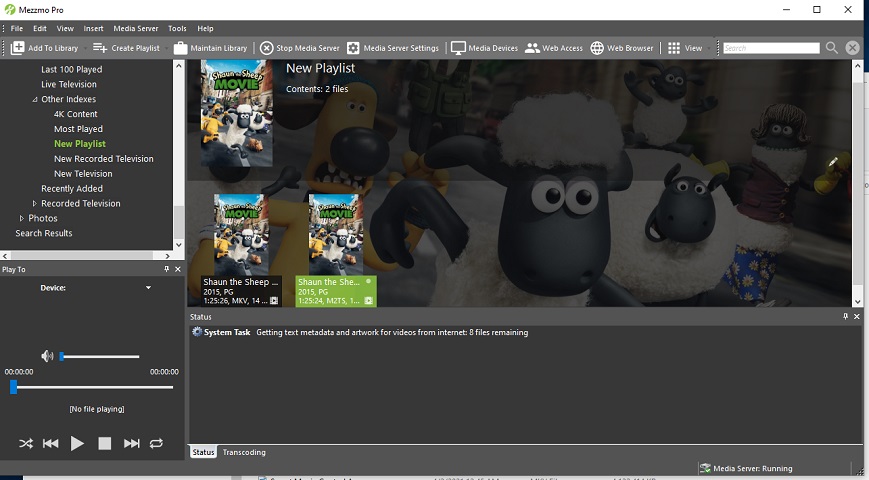
Task: Switch to the Status tab
Action: coord(203,452)
